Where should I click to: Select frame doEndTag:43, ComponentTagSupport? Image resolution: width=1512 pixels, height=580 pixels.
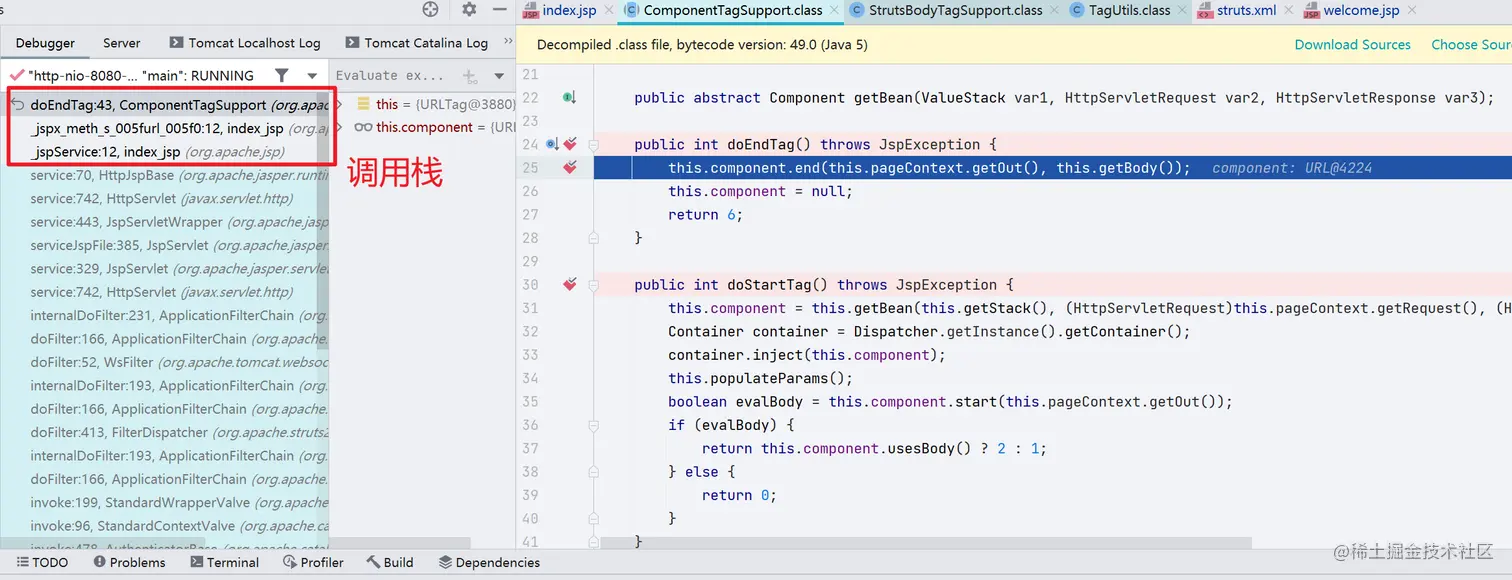pos(164,105)
